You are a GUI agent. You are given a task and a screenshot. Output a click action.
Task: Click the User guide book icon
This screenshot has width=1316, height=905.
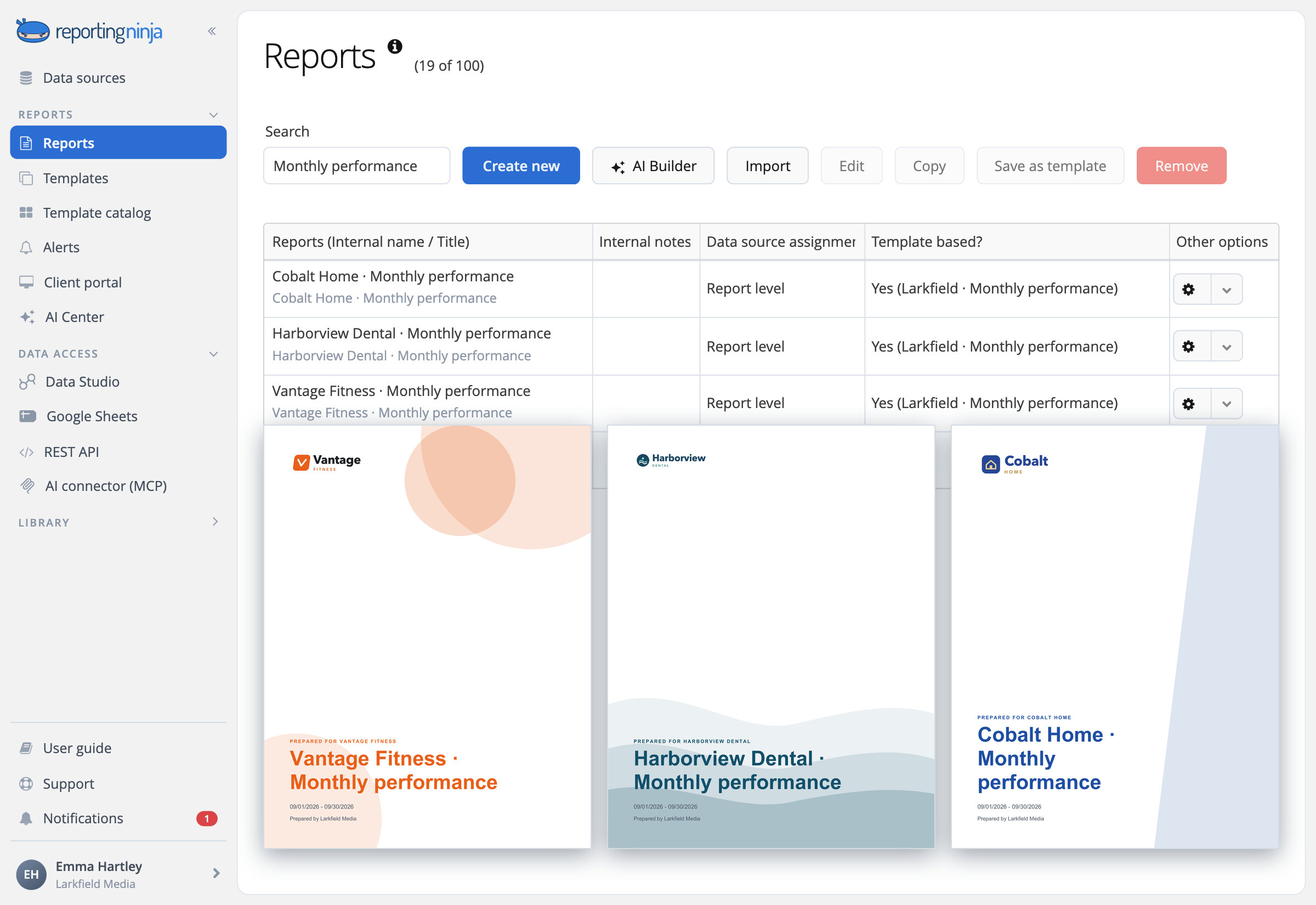(x=26, y=748)
